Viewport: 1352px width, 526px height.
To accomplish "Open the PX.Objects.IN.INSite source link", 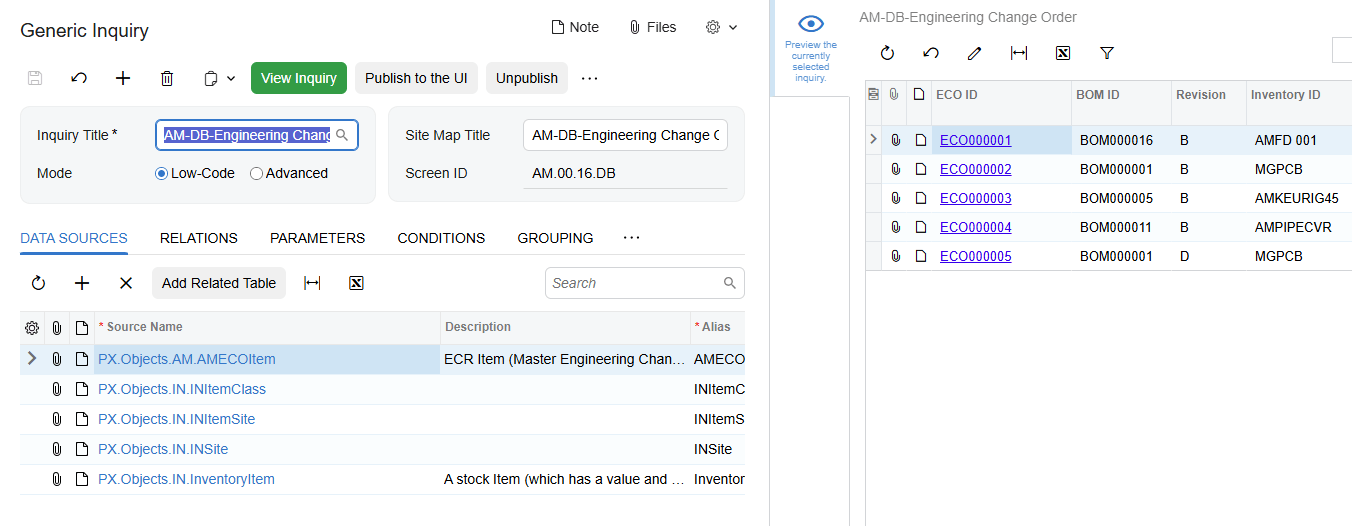I will coord(163,449).
